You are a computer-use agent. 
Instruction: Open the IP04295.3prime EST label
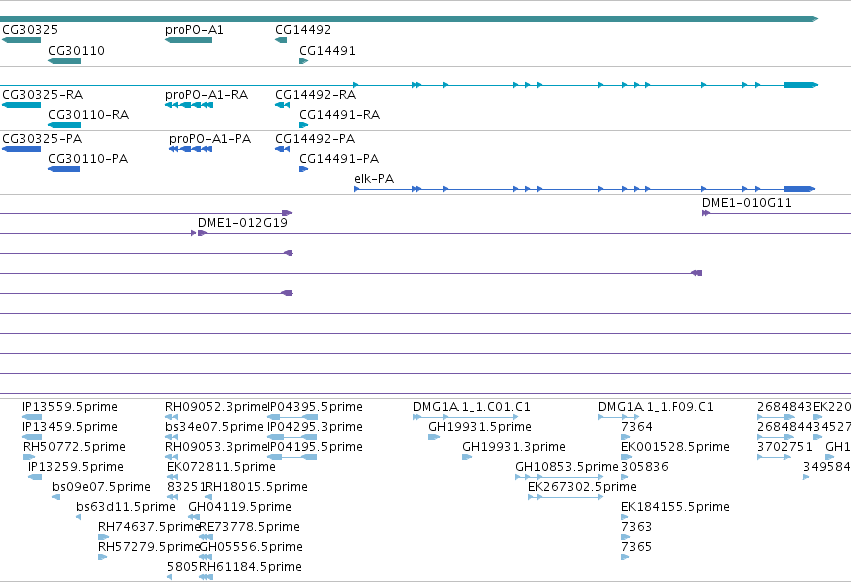click(x=315, y=427)
